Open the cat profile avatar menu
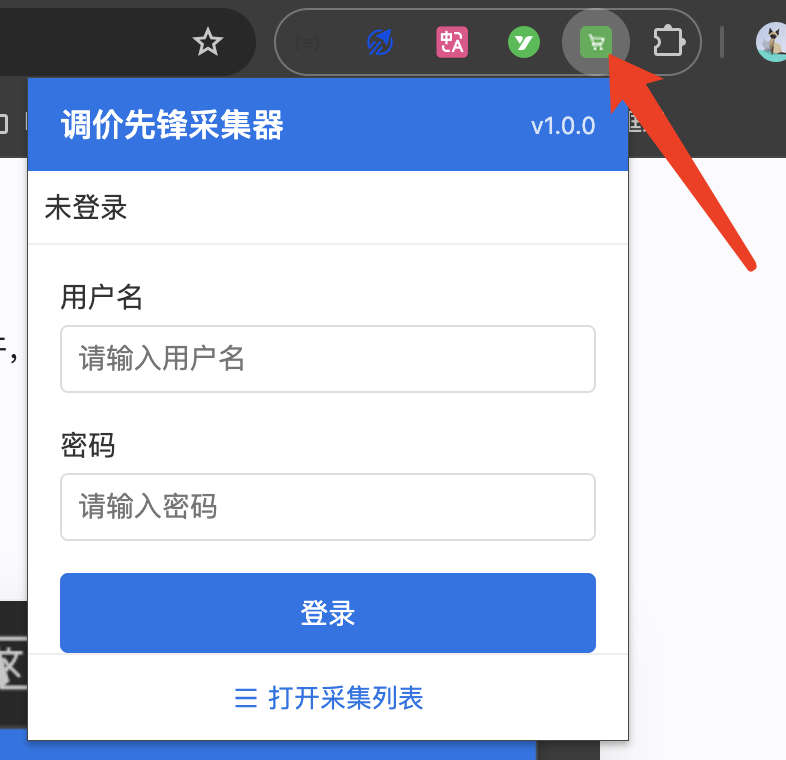Image resolution: width=786 pixels, height=760 pixels. coord(772,42)
